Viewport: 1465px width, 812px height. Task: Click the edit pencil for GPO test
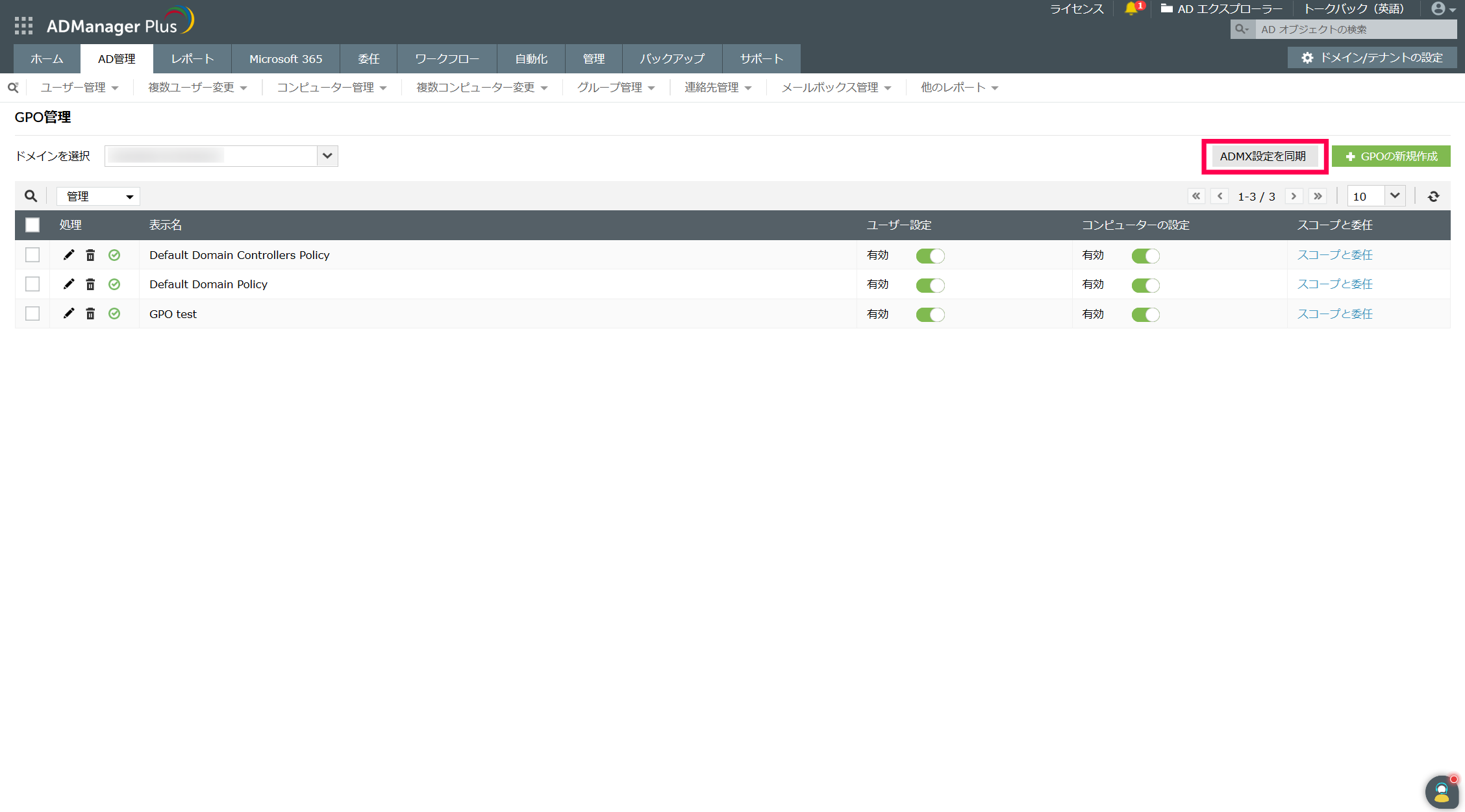[x=68, y=314]
